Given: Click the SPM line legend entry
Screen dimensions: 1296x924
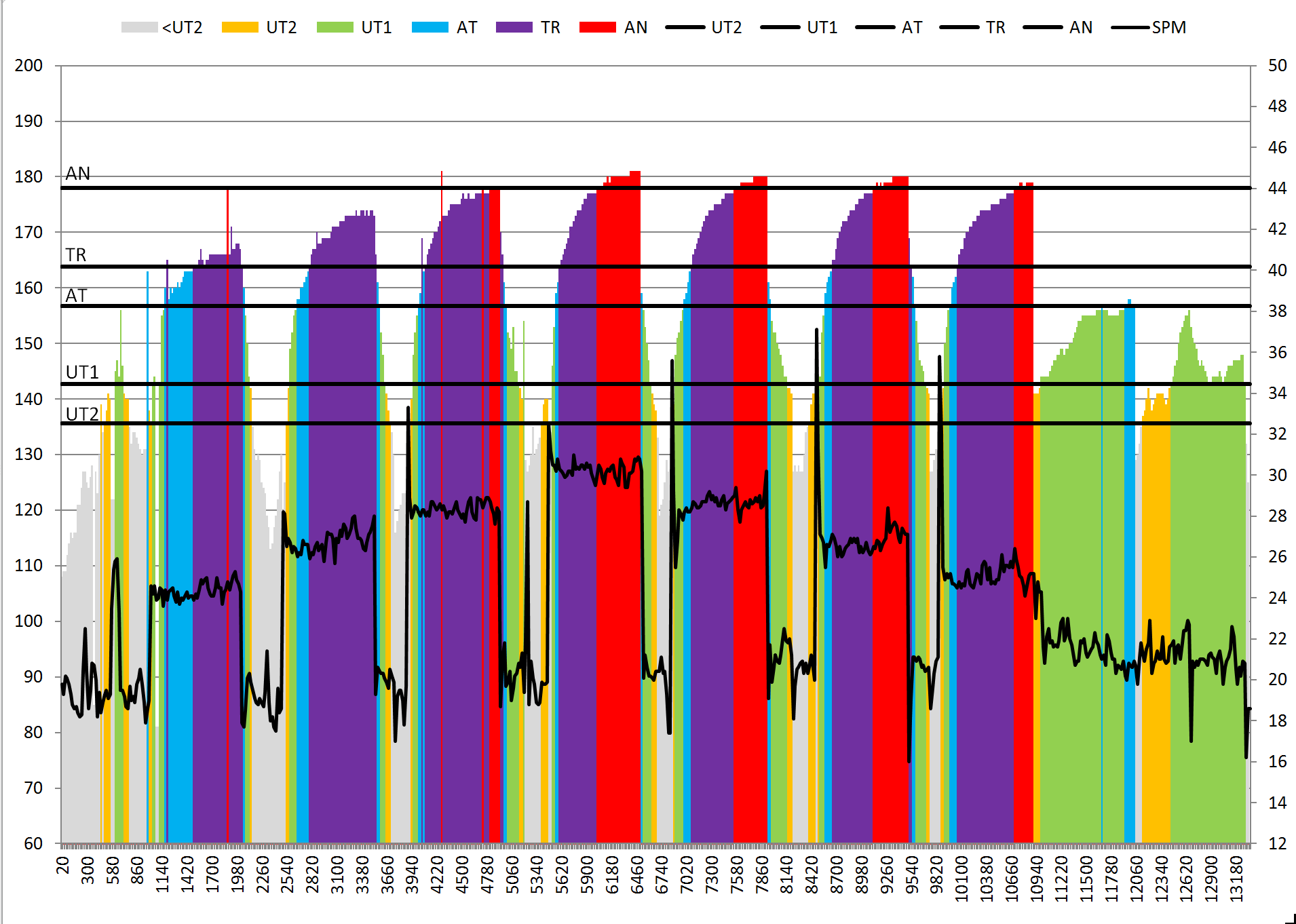Looking at the screenshot, I should tap(1148, 28).
